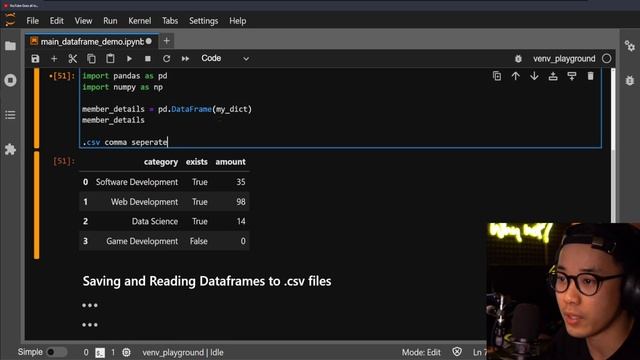This screenshot has height=360, width=640.
Task: Collapse the output via its orange bar
Action: (x=37, y=205)
